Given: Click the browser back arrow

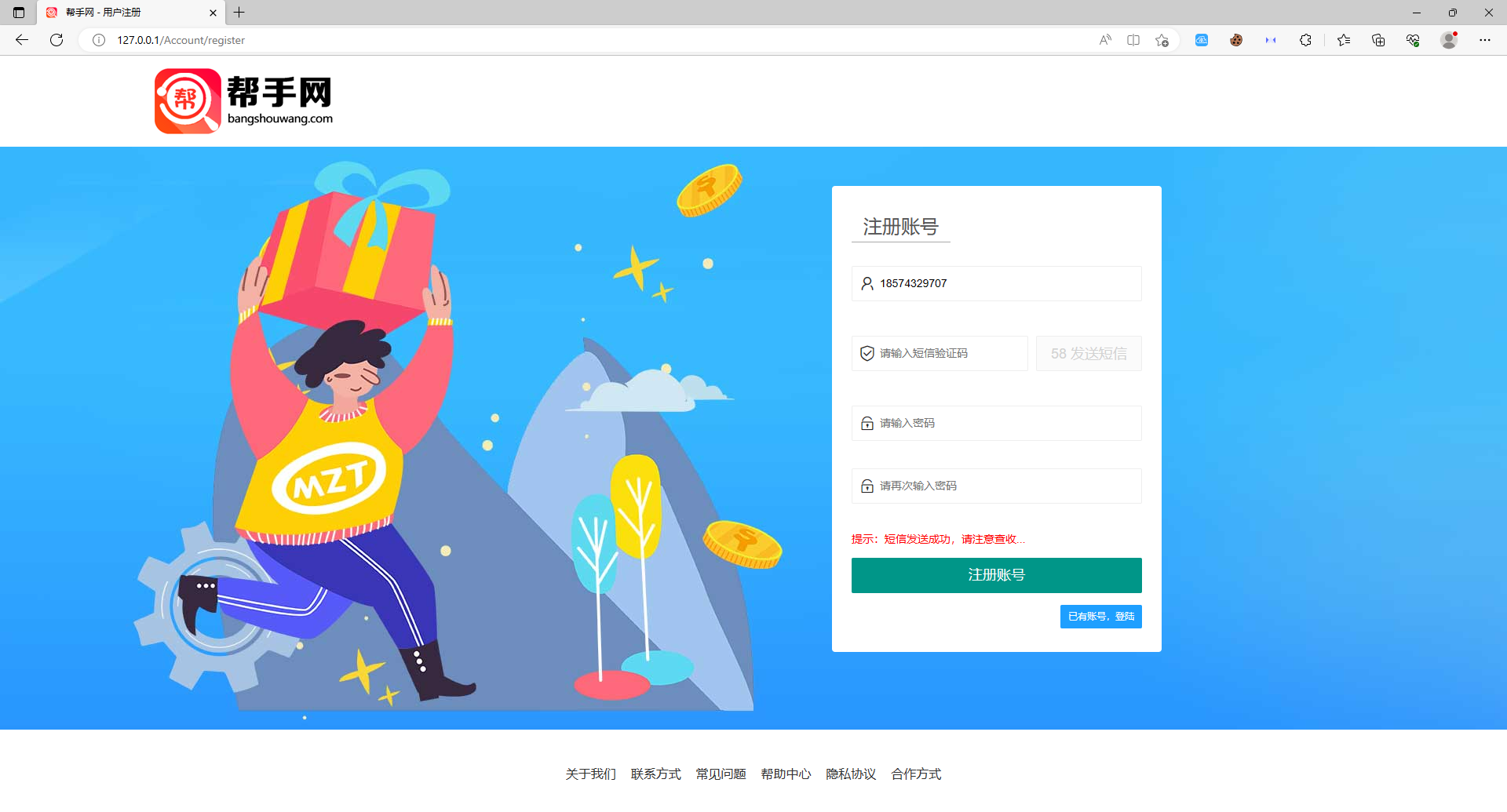Looking at the screenshot, I should tap(22, 40).
